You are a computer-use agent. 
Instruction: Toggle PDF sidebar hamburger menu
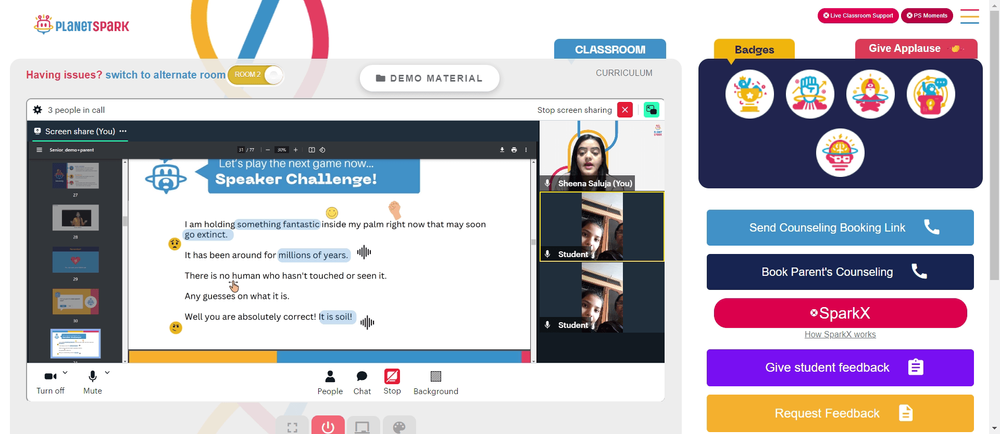(40, 150)
